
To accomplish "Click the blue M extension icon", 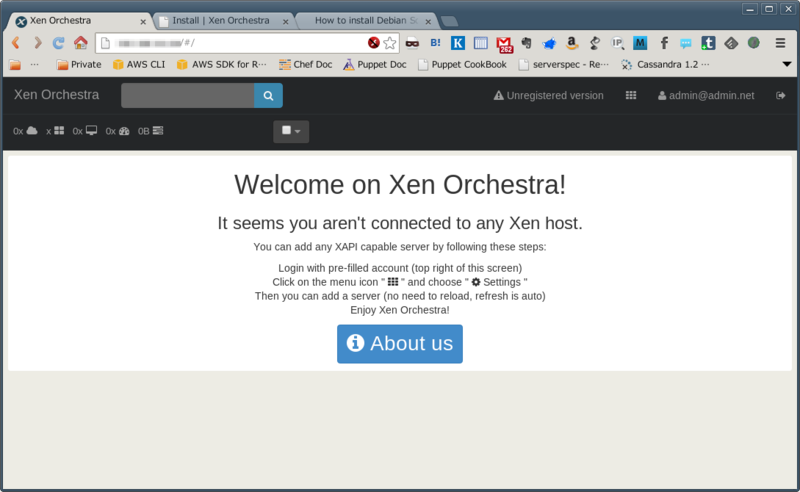I will pyautogui.click(x=640, y=43).
